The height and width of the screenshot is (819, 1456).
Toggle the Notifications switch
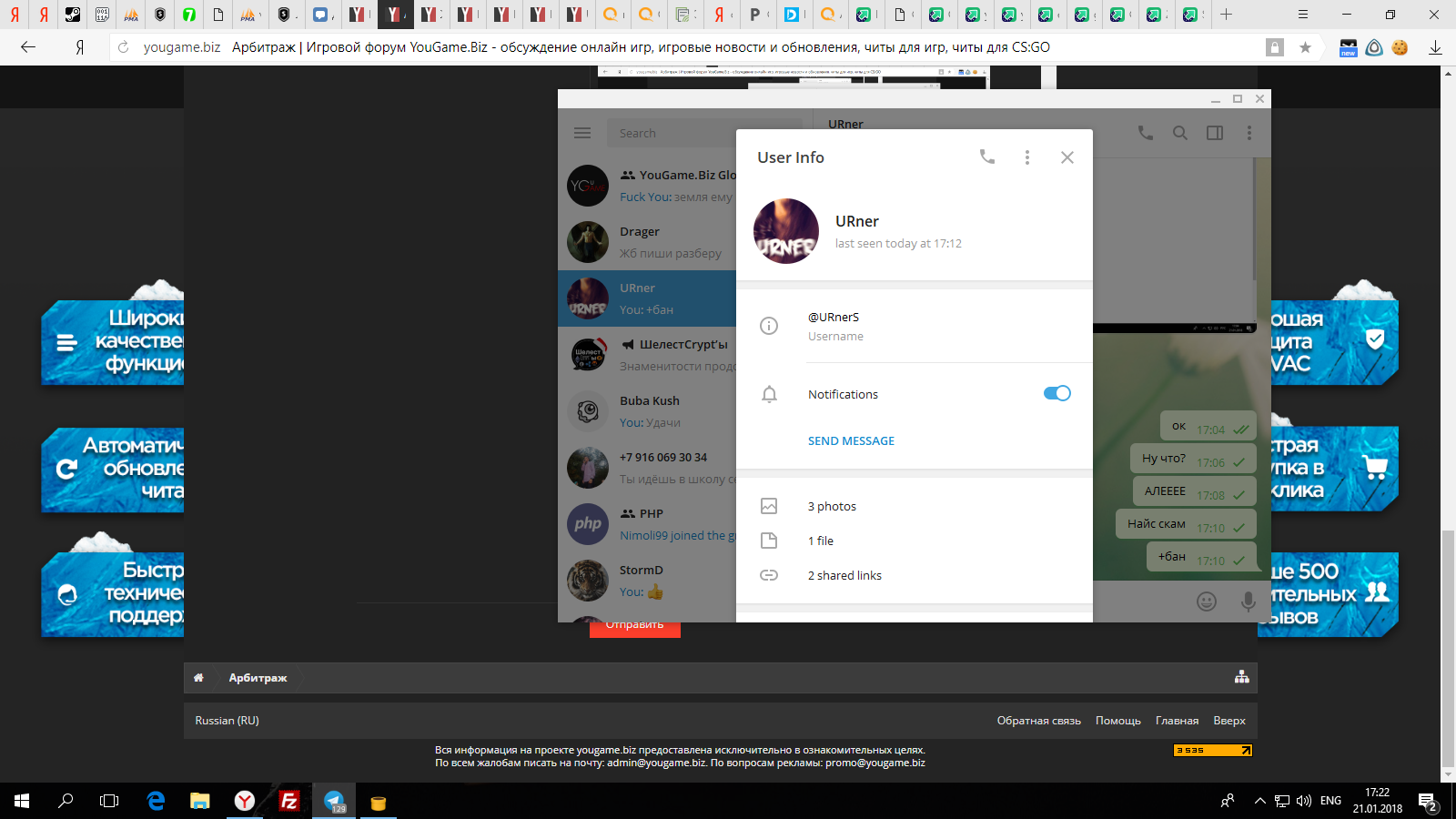point(1057,393)
